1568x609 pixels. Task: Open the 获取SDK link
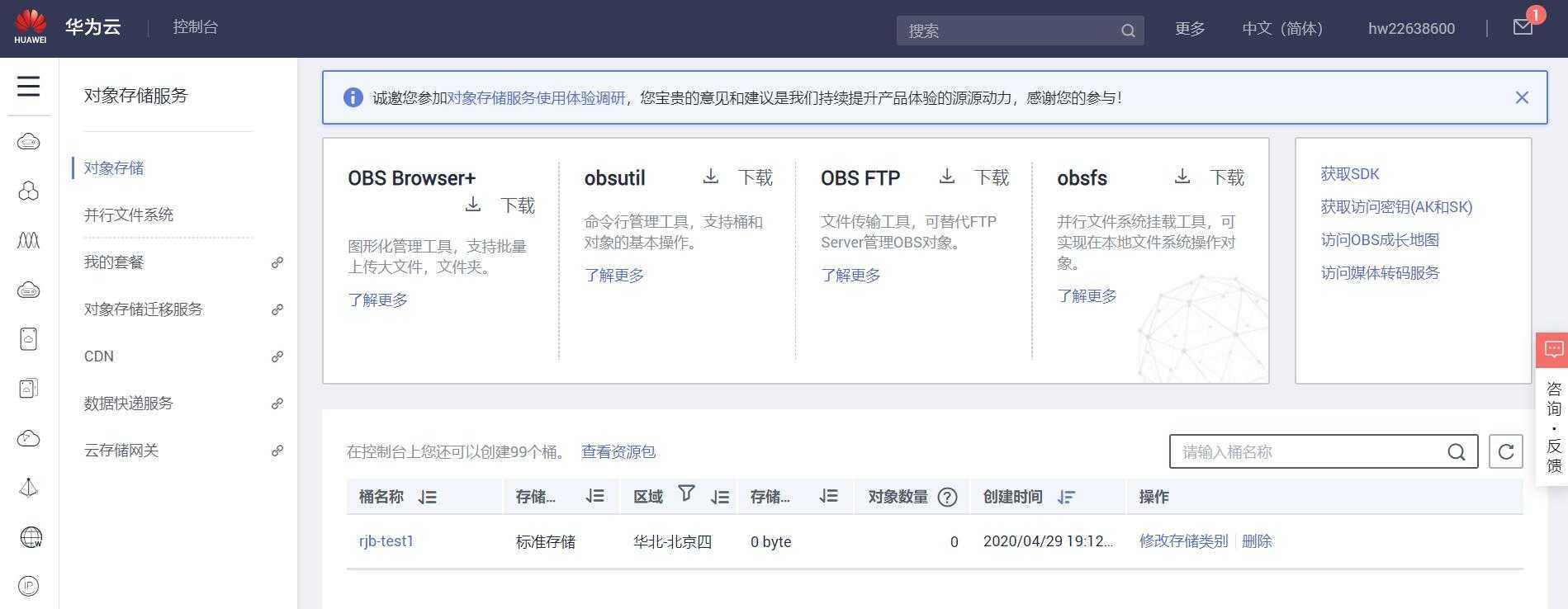point(1350,174)
